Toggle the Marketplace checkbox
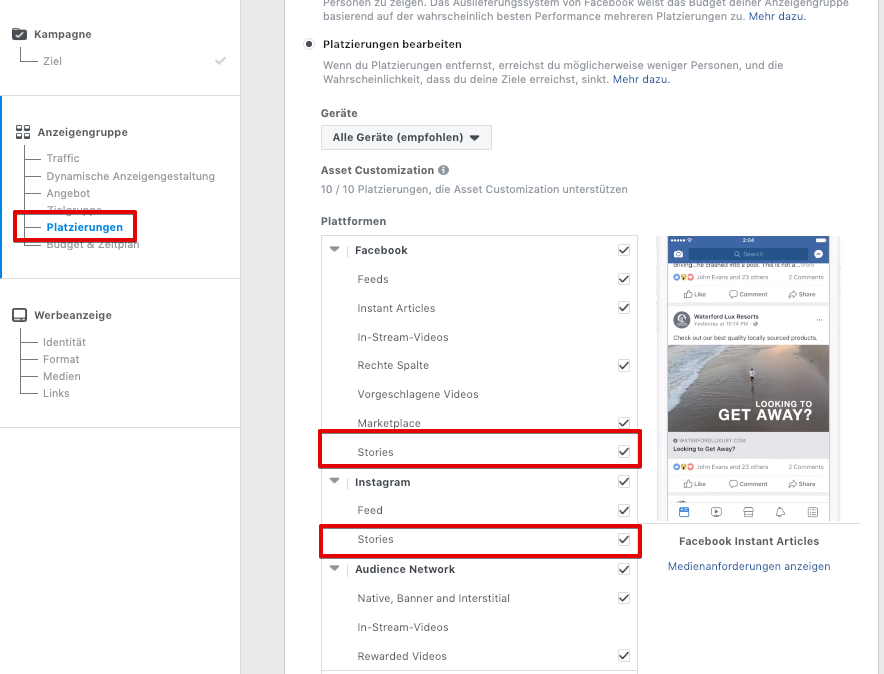The image size is (884, 674). [x=624, y=422]
